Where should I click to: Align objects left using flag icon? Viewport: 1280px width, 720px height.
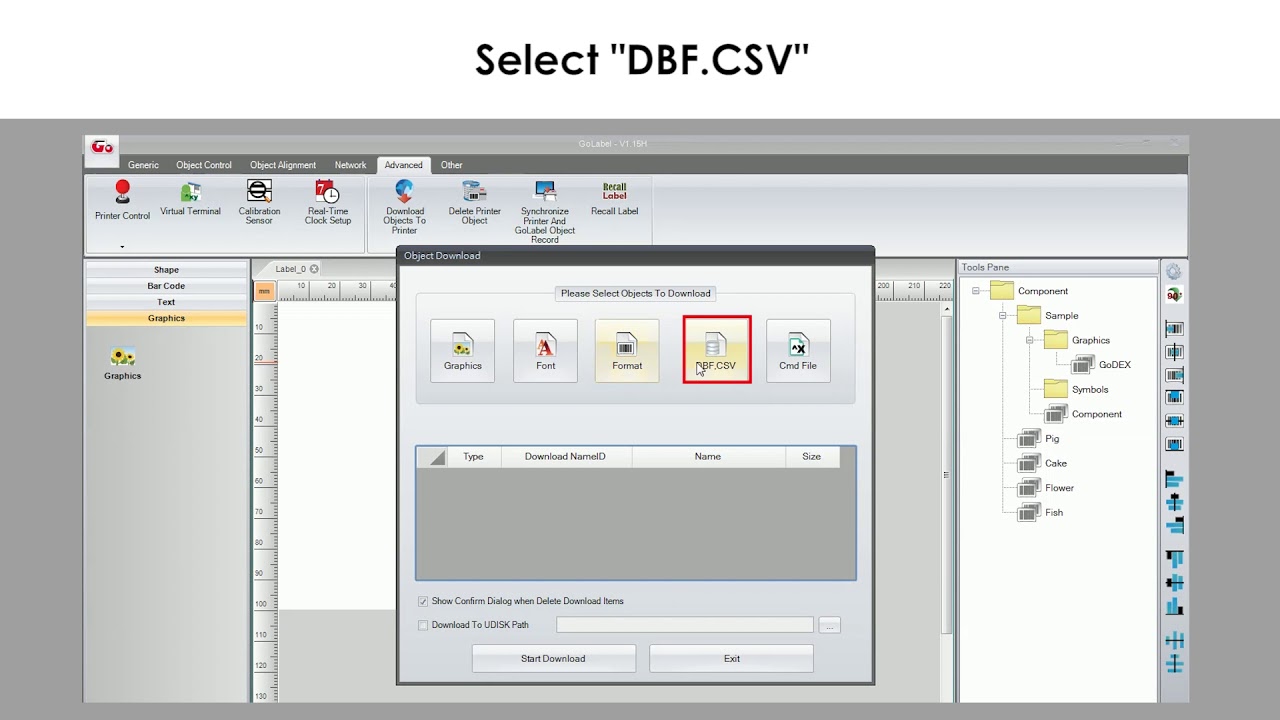1174,481
